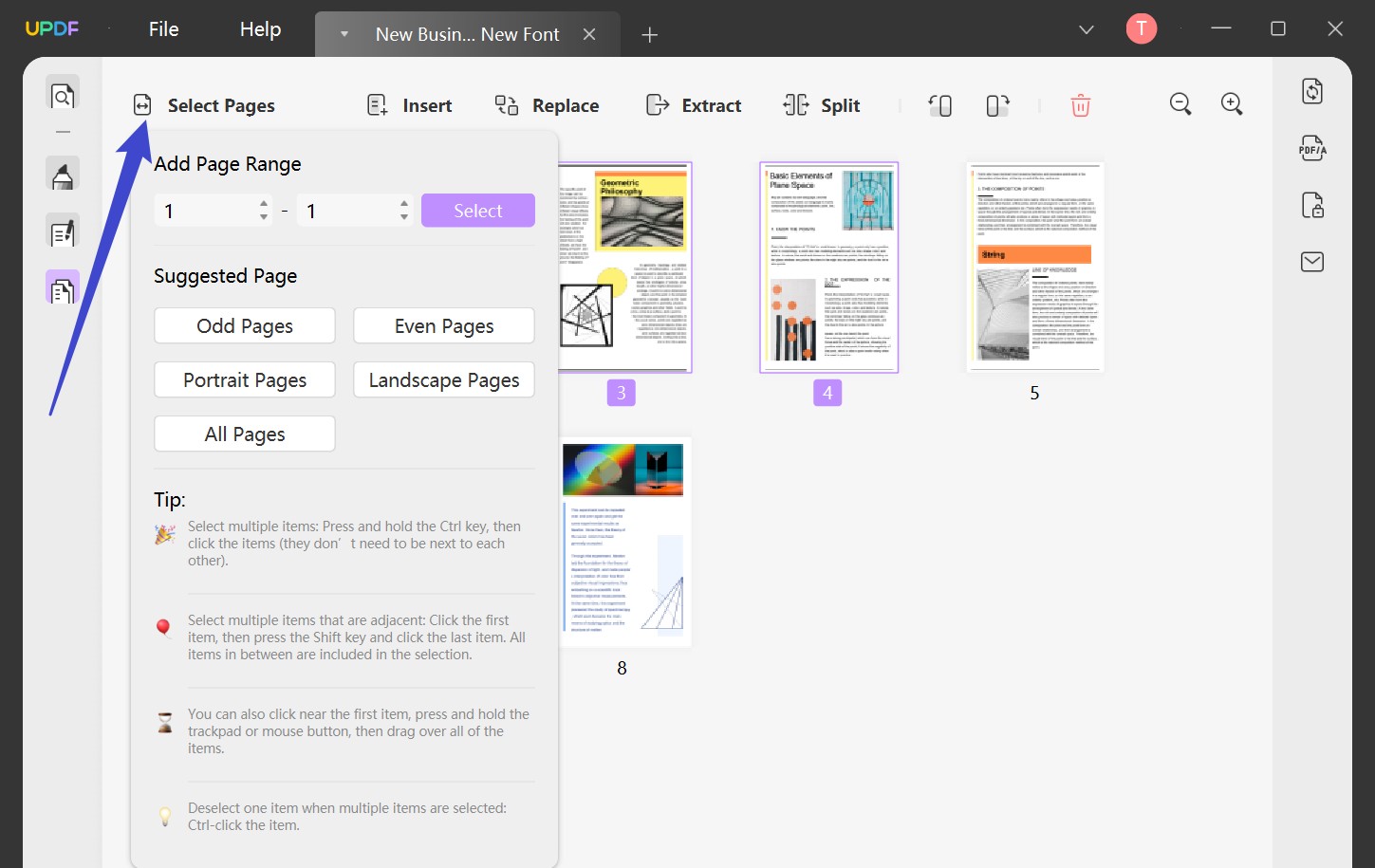Click the Insert page icon
The image size is (1375, 868).
pyautogui.click(x=378, y=105)
